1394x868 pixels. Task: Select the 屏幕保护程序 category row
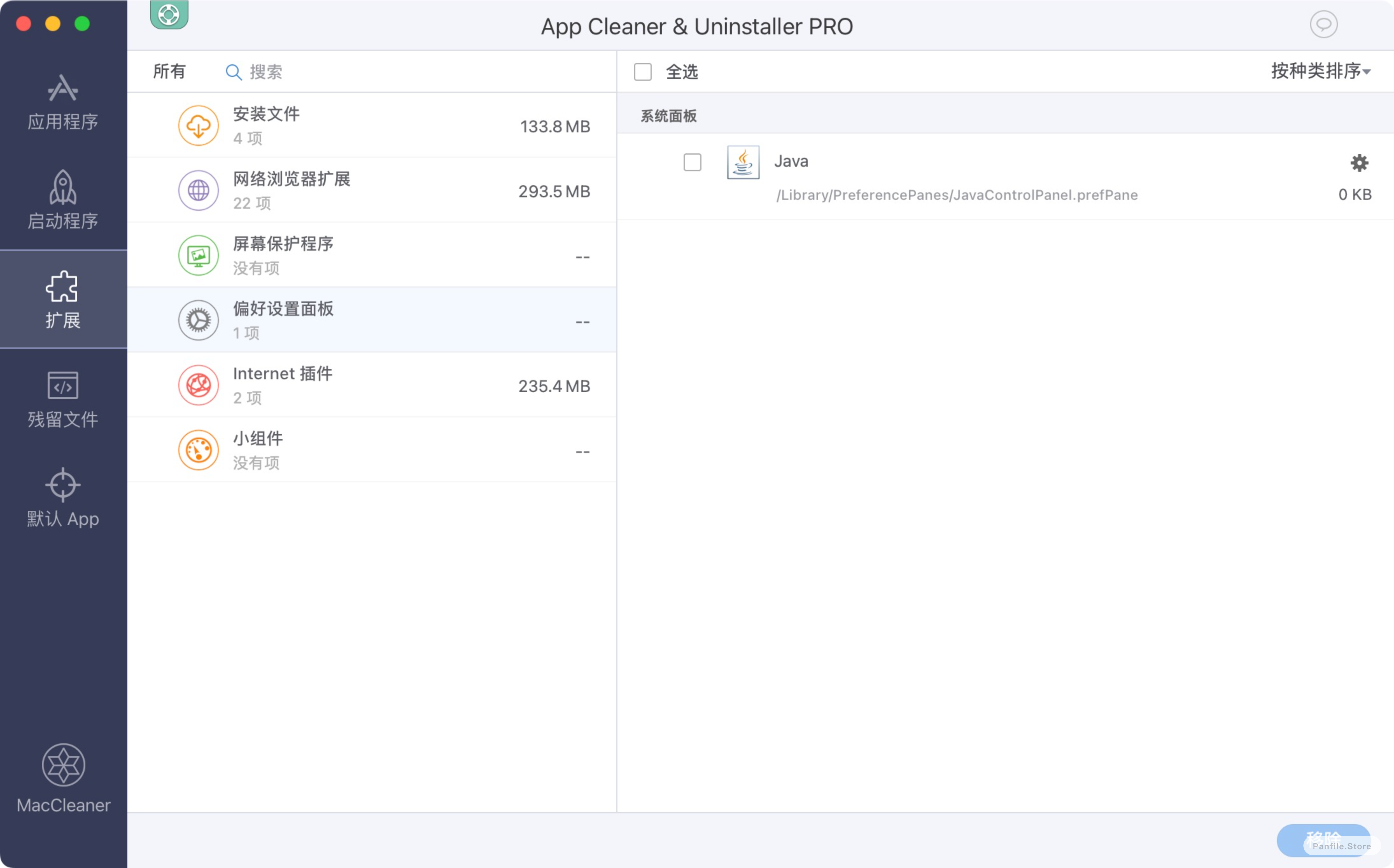tap(372, 255)
